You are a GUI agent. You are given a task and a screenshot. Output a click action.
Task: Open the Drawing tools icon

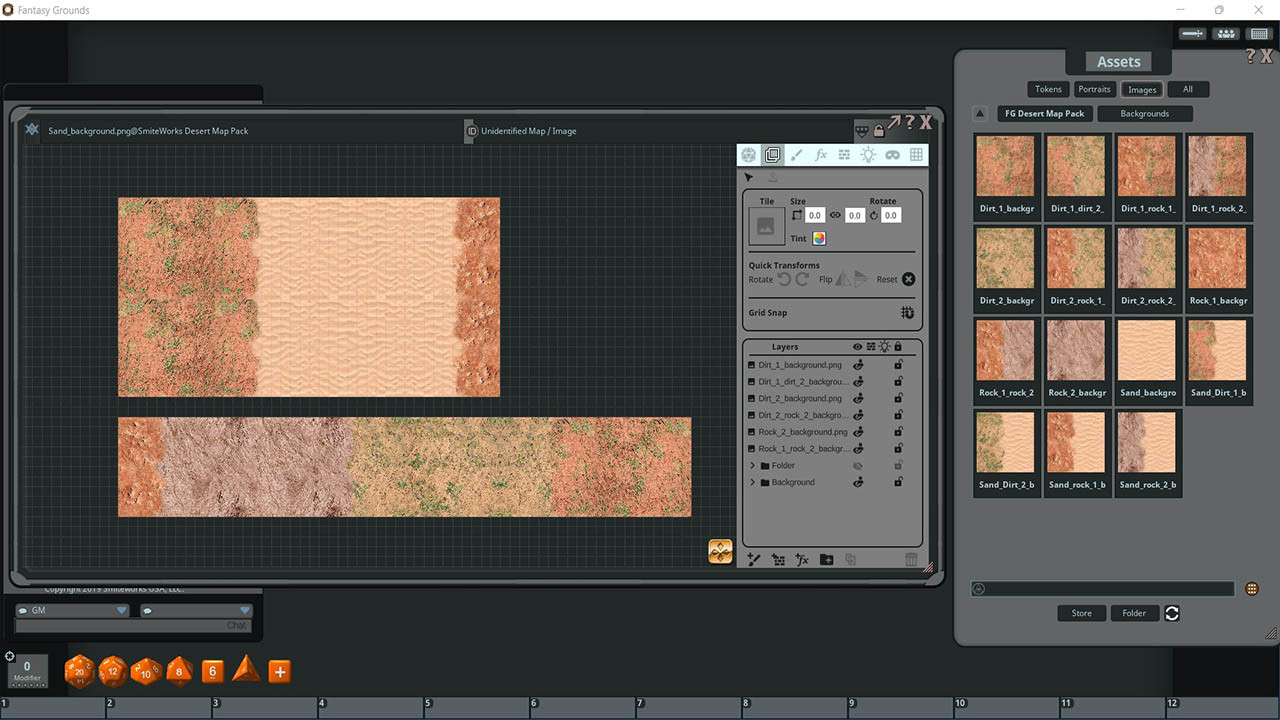797,155
